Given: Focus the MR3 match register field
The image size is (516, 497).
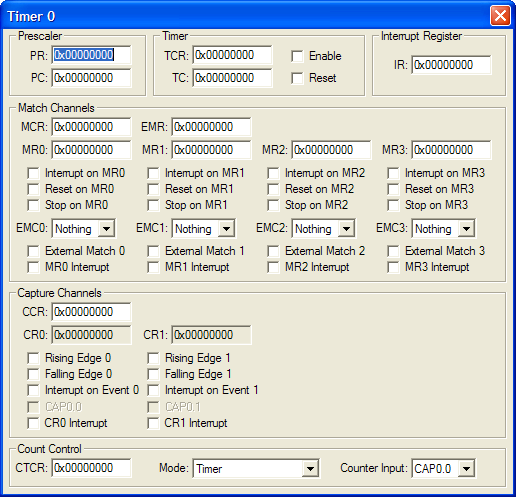Looking at the screenshot, I should (x=451, y=150).
